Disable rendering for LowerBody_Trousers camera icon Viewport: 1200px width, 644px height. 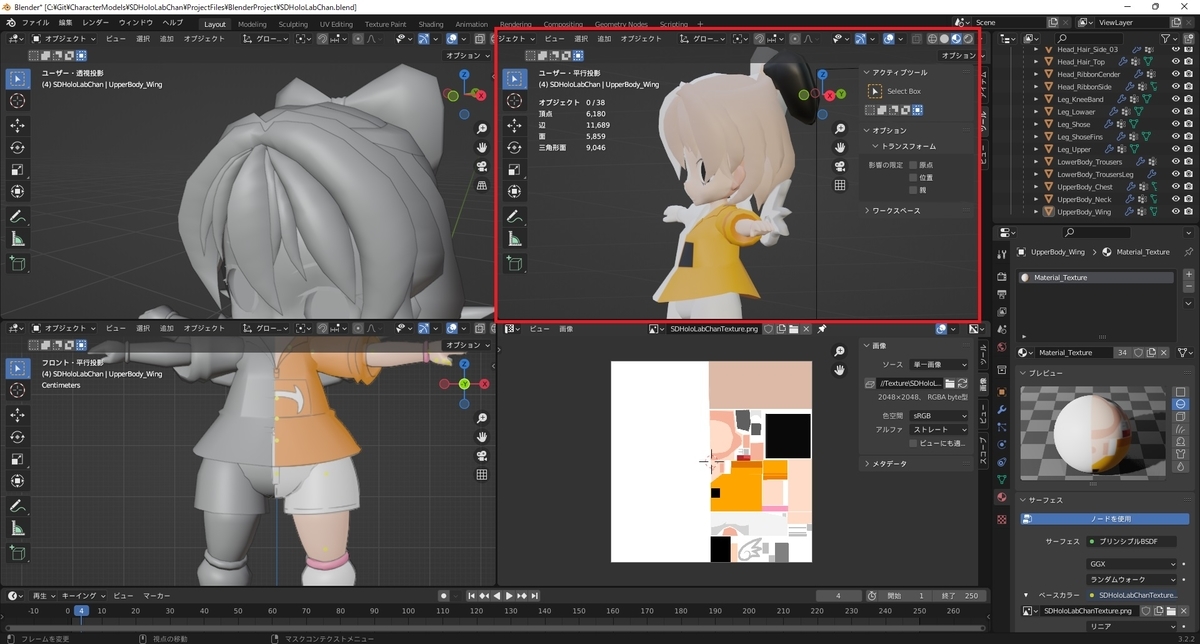[x=1190, y=162]
